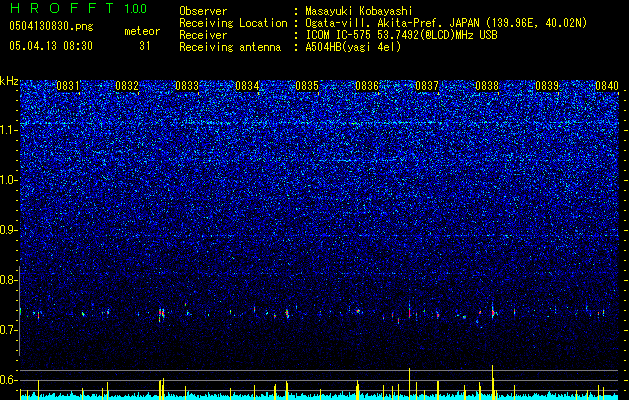Select the 0831 time marker
629x400 pixels.
click(68, 86)
